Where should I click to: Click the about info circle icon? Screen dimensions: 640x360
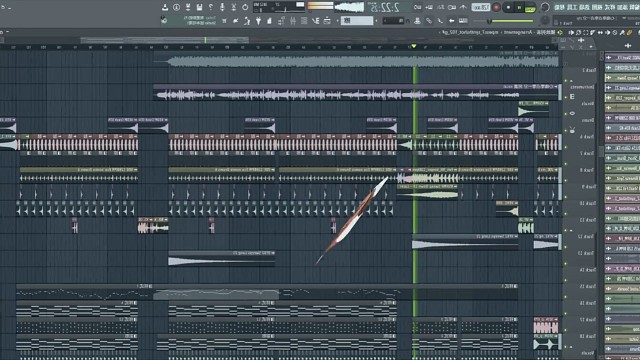click(x=176, y=7)
